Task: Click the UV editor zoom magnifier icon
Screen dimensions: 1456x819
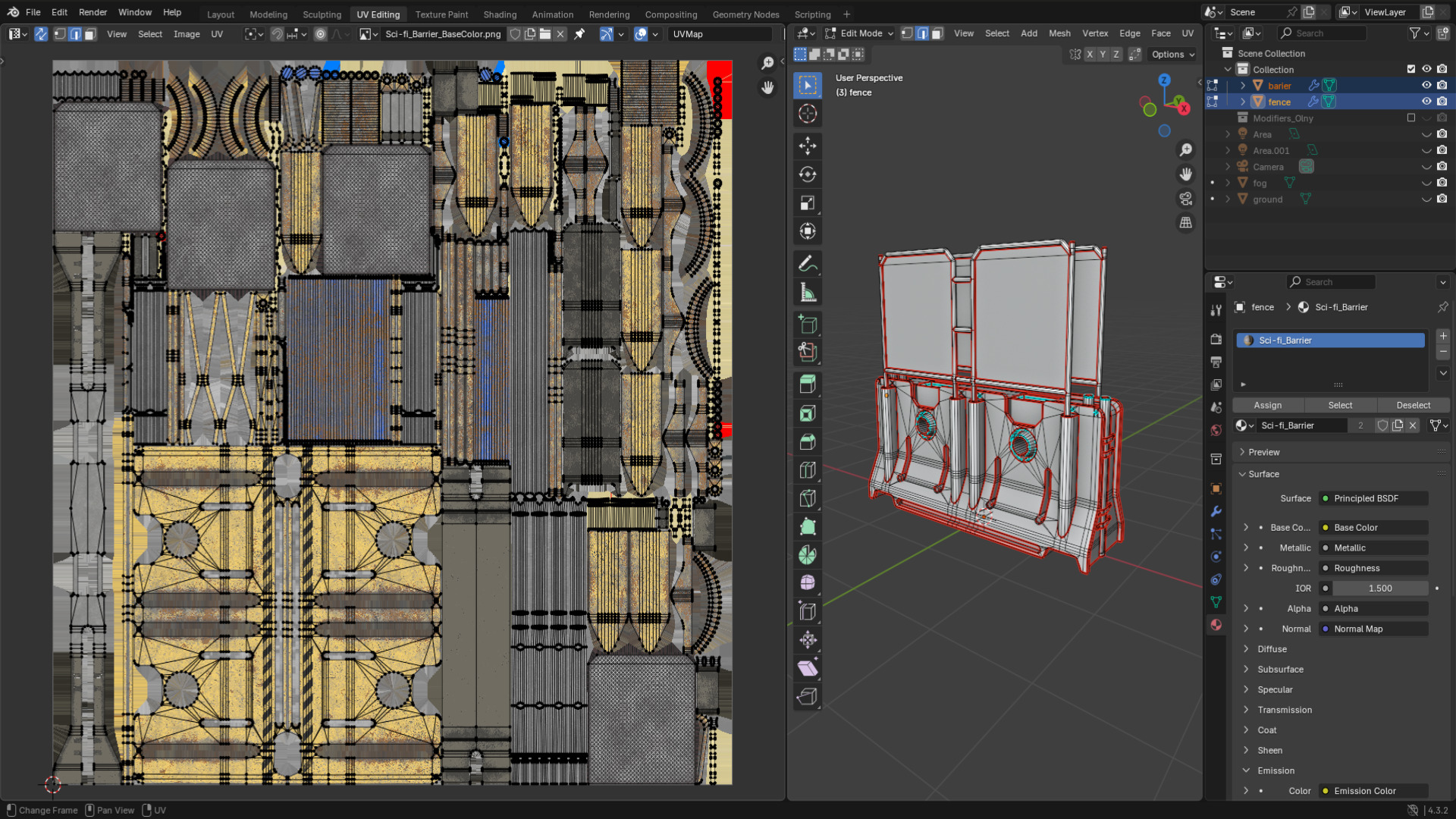Action: click(767, 63)
